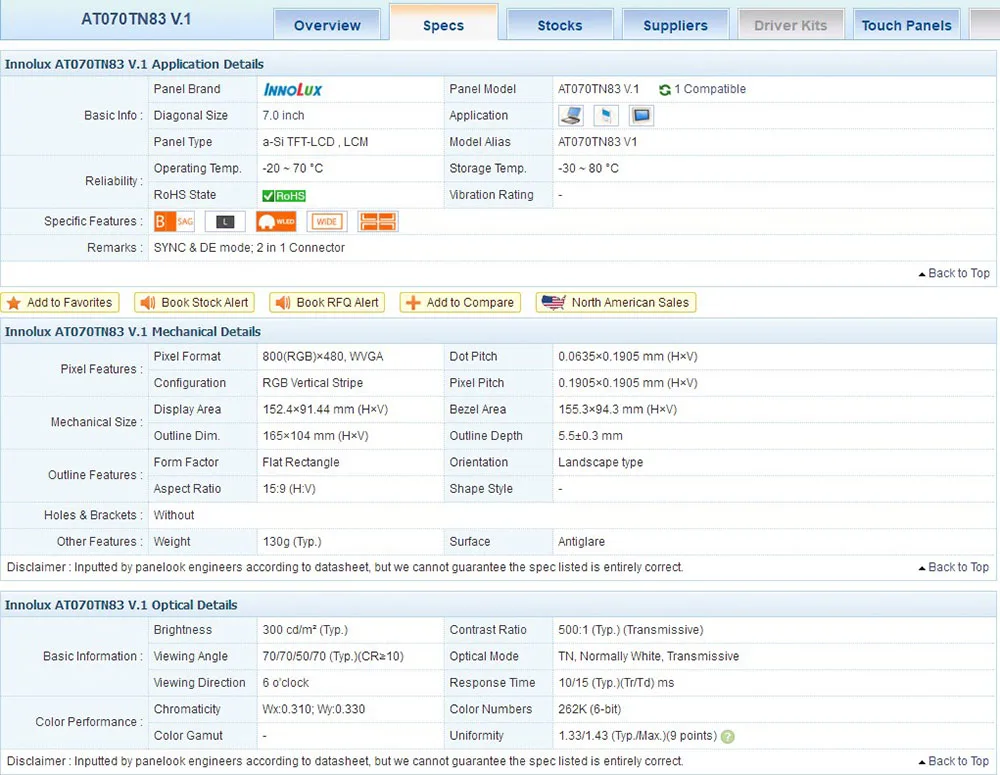
Task: Click the Driver Kits tab
Action: point(791,25)
